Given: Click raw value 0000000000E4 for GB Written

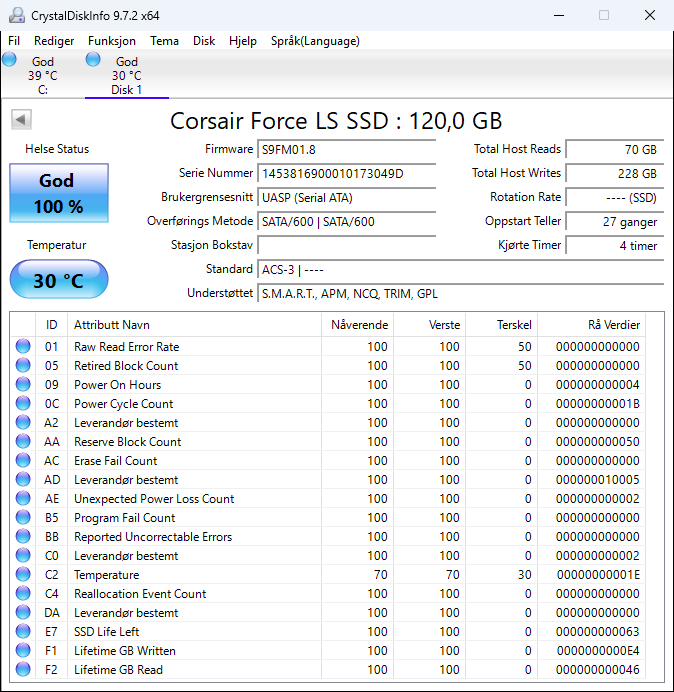Looking at the screenshot, I should (x=598, y=651).
